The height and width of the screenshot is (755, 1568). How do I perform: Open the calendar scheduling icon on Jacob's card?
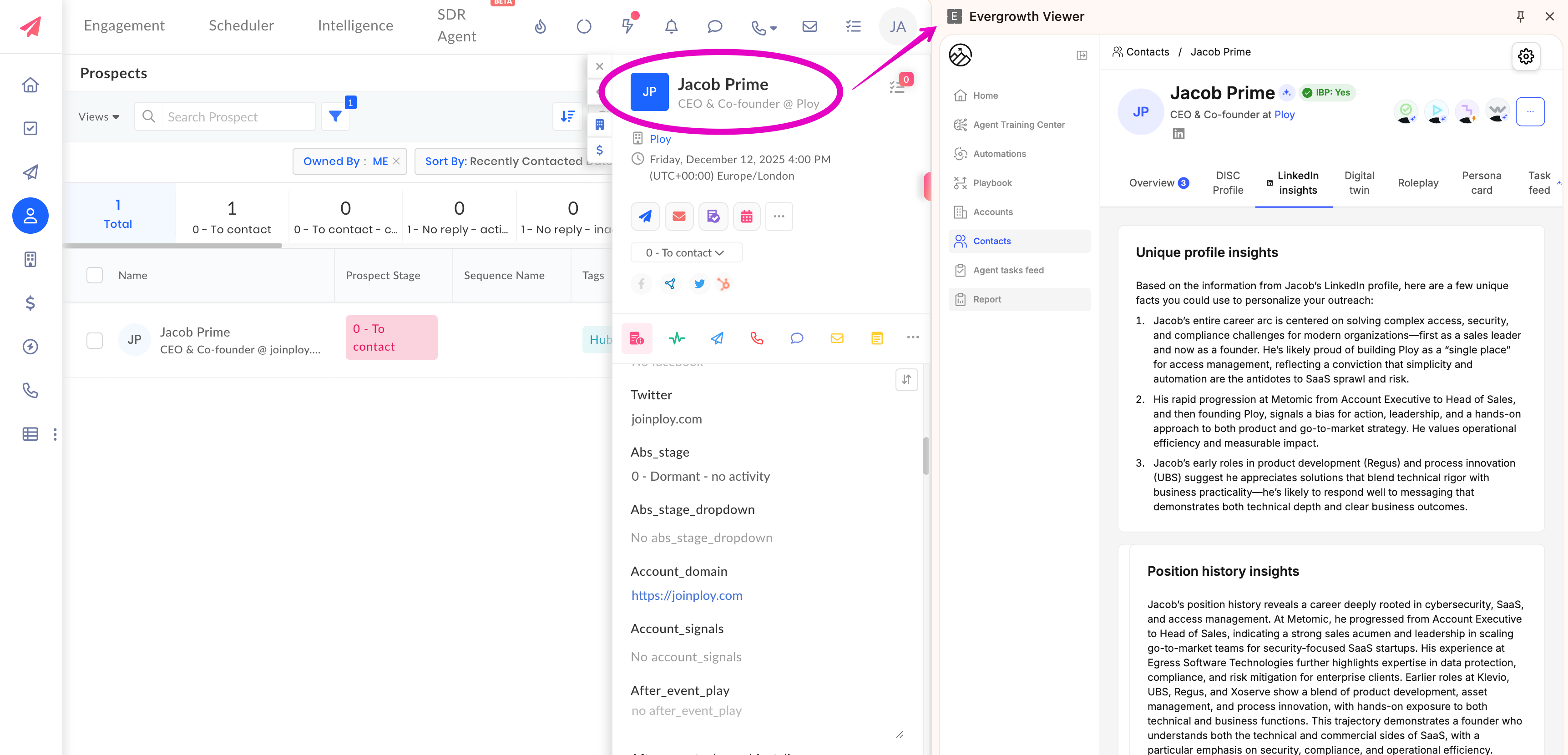747,216
